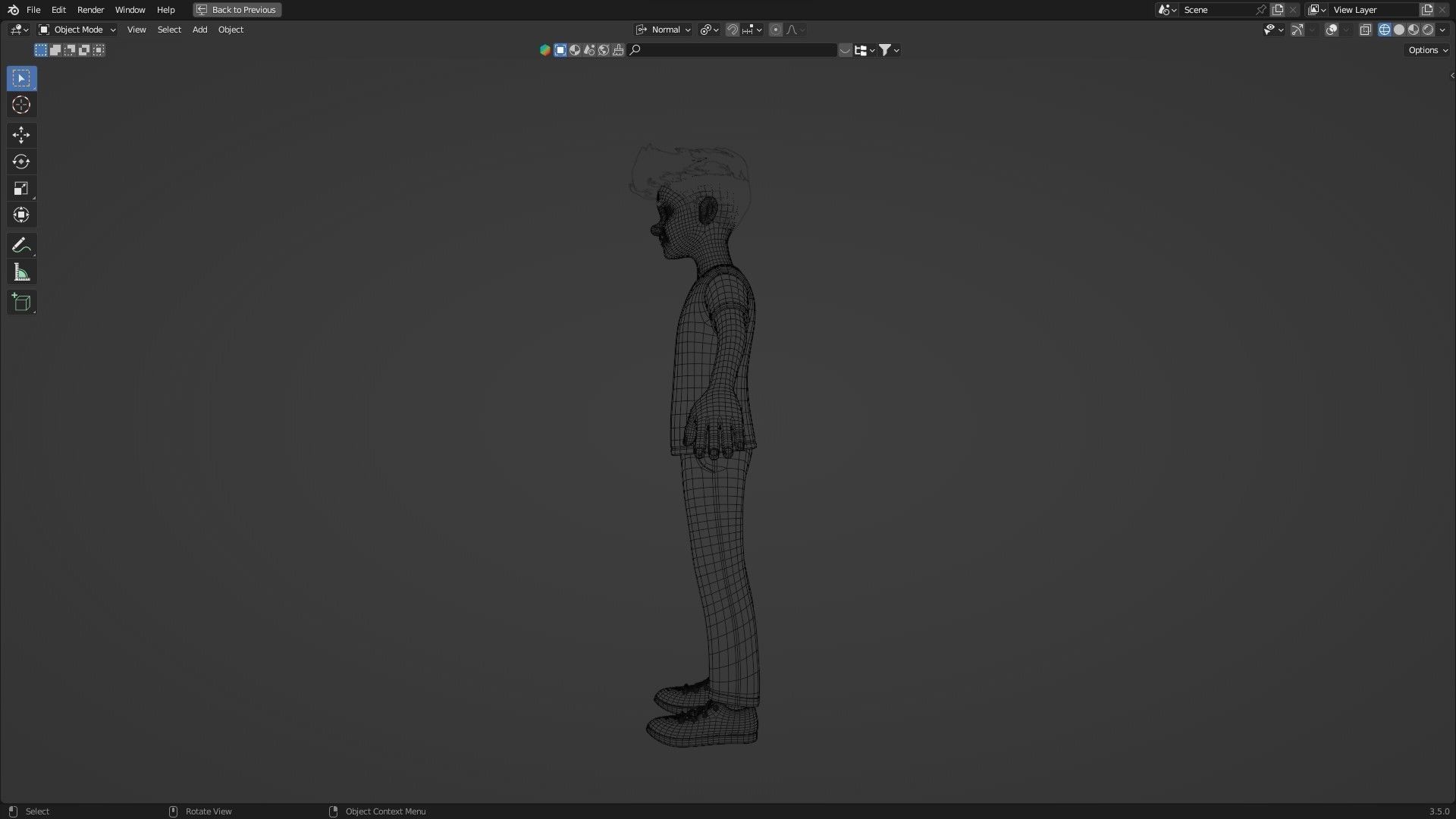Open the viewport Object menu
Viewport: 1456px width, 819px height.
tap(231, 30)
